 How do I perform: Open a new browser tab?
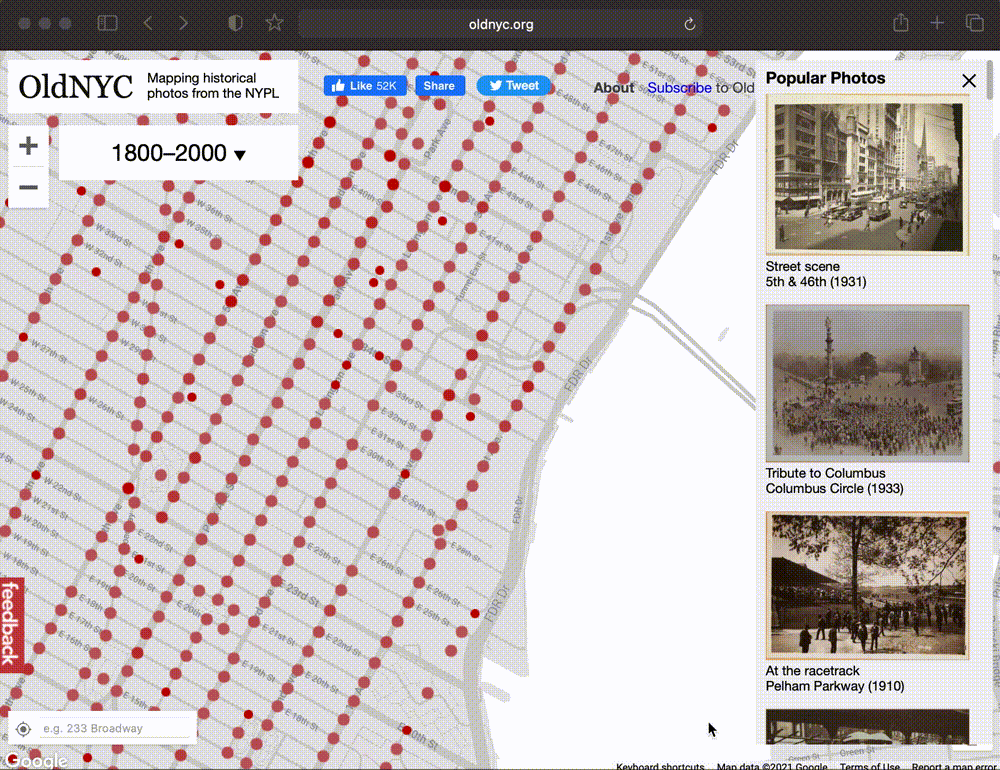point(937,24)
